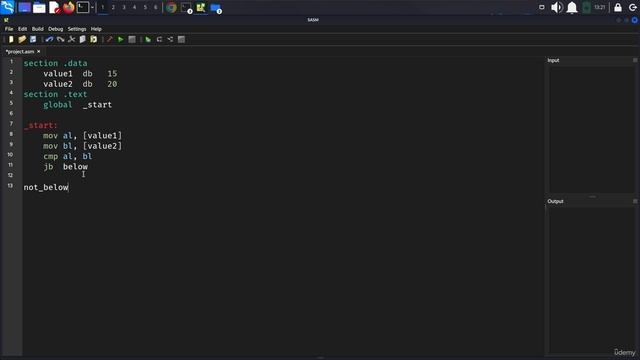Cut selection with the scissors icon
This screenshot has width=640, height=360.
click(71, 39)
